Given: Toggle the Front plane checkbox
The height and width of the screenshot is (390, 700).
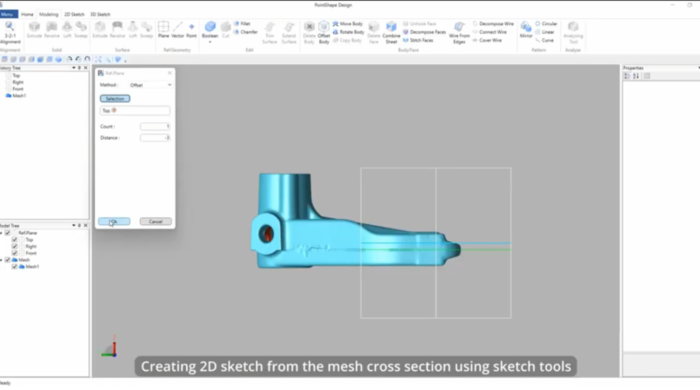Looking at the screenshot, I should tap(15, 253).
